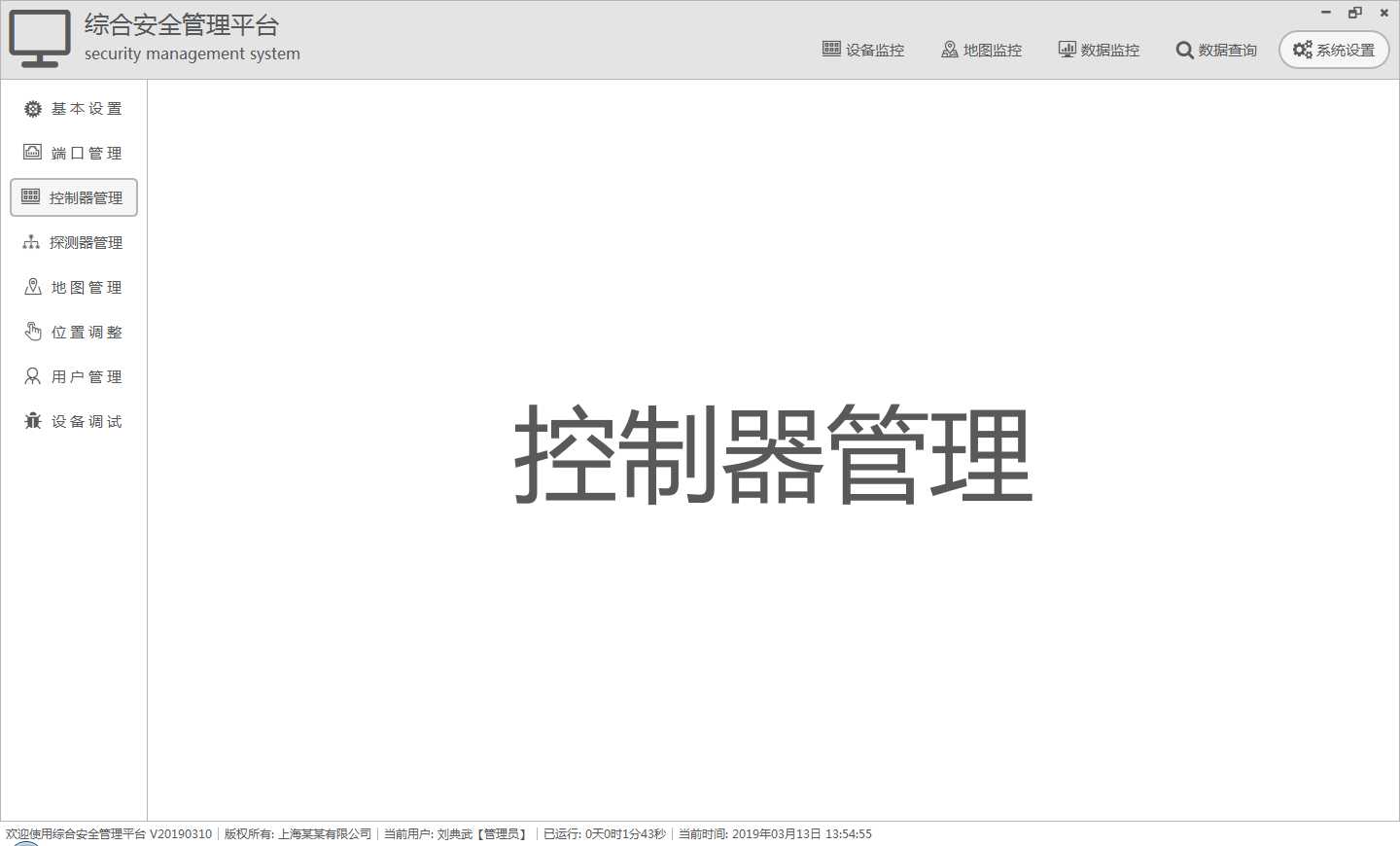The width and height of the screenshot is (1400, 846).
Task: Click the port icon beside 端口管理
Action: pyautogui.click(x=33, y=152)
